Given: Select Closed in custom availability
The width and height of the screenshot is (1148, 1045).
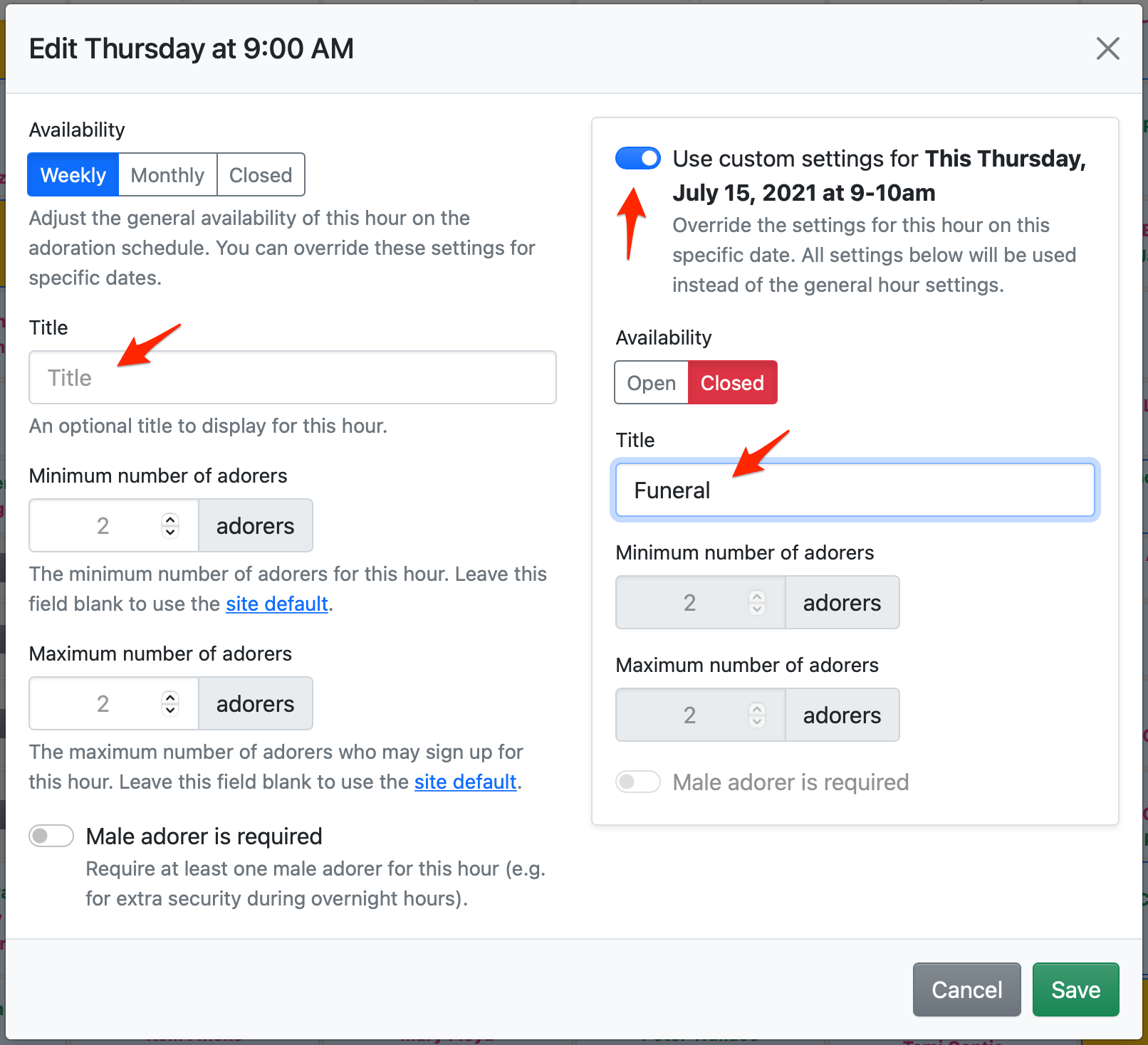Looking at the screenshot, I should [732, 384].
